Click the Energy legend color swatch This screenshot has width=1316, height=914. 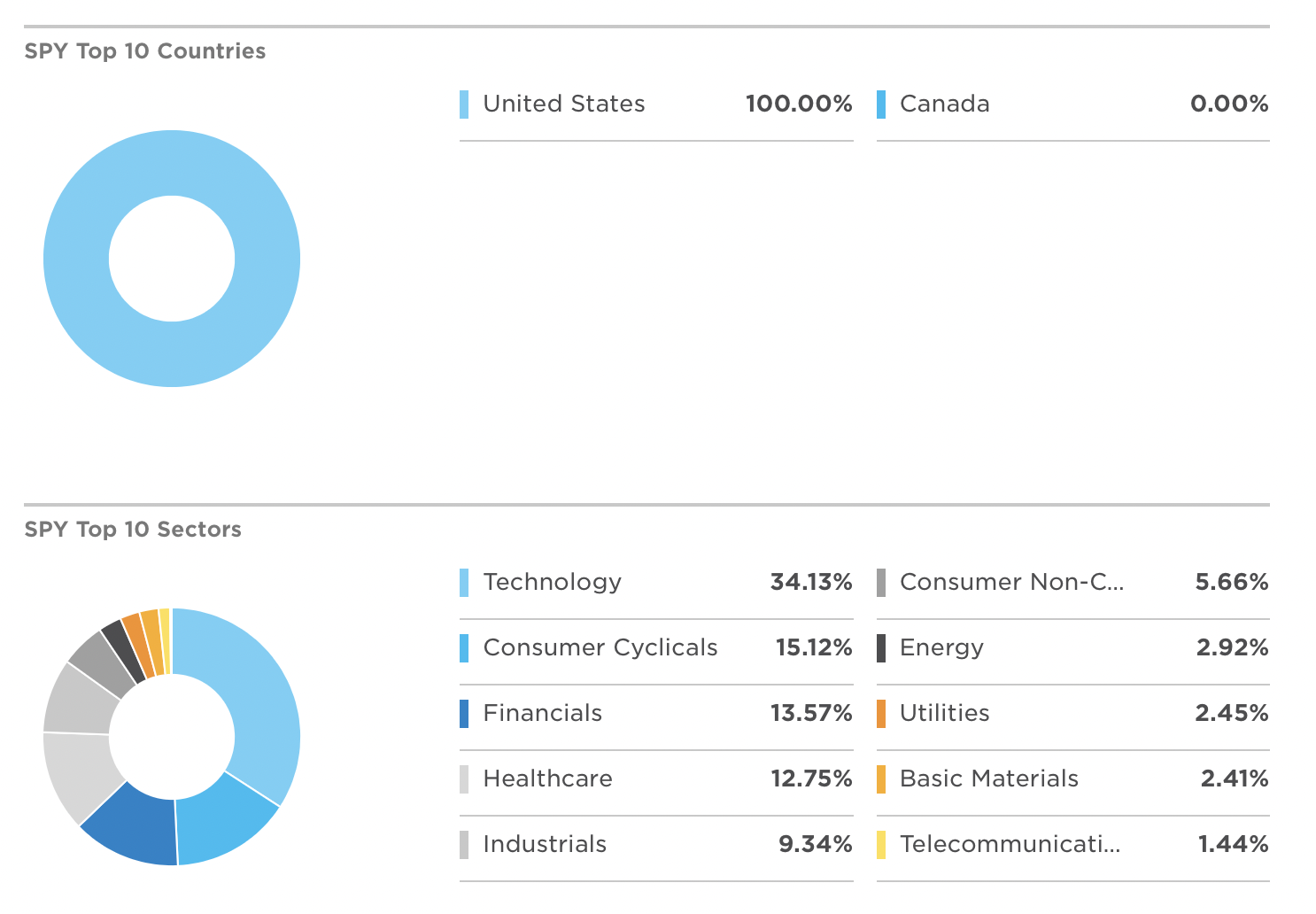pyautogui.click(x=881, y=647)
